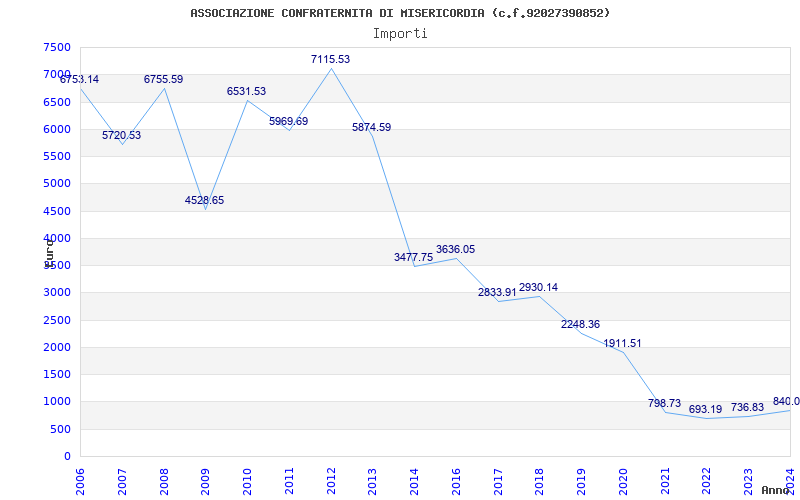Viewport: 800px width, 500px height.
Task: Click the 6531.53 data value
Action: [x=246, y=92]
